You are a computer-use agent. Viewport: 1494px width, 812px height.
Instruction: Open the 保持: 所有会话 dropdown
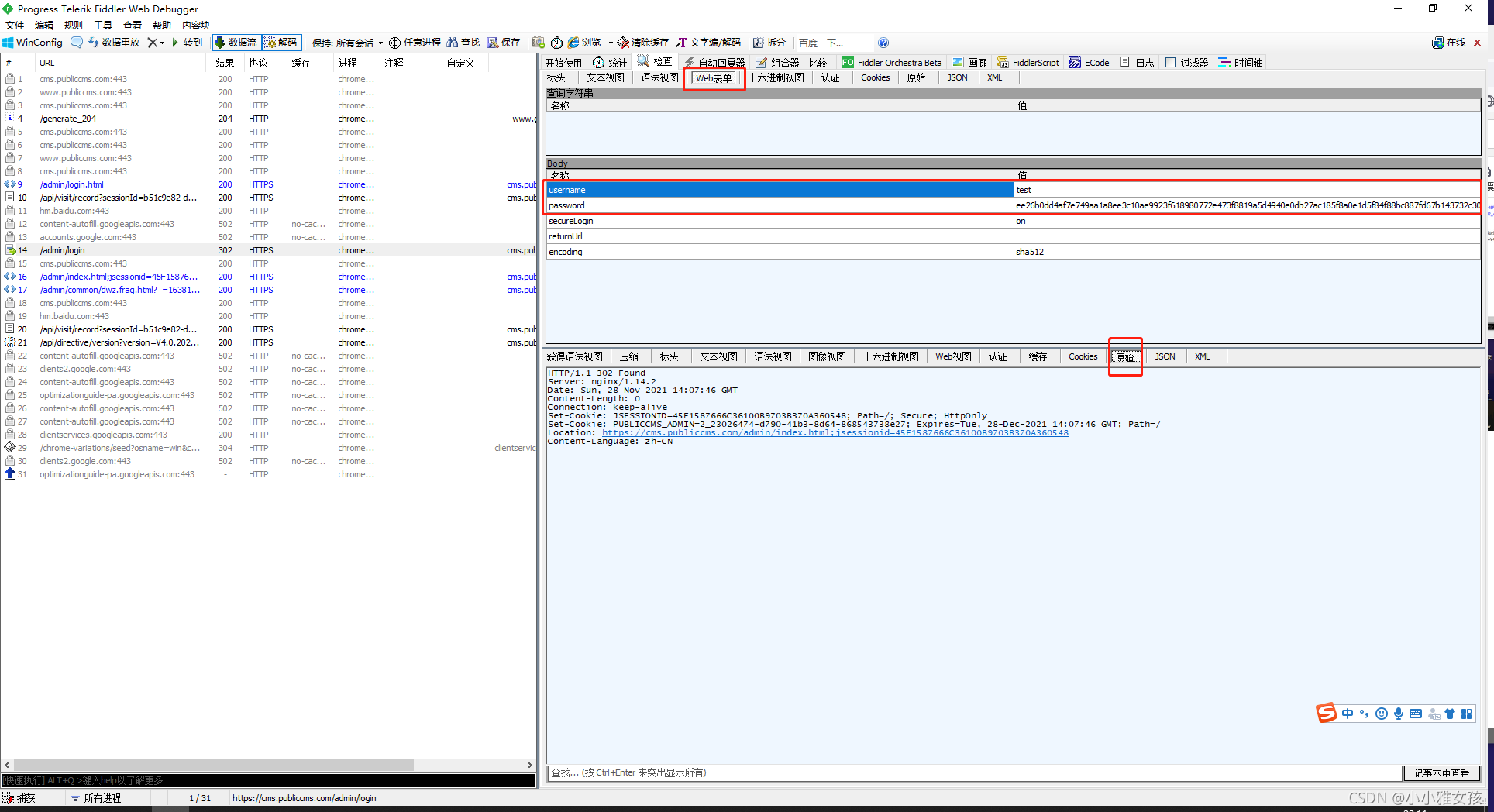tap(347, 43)
